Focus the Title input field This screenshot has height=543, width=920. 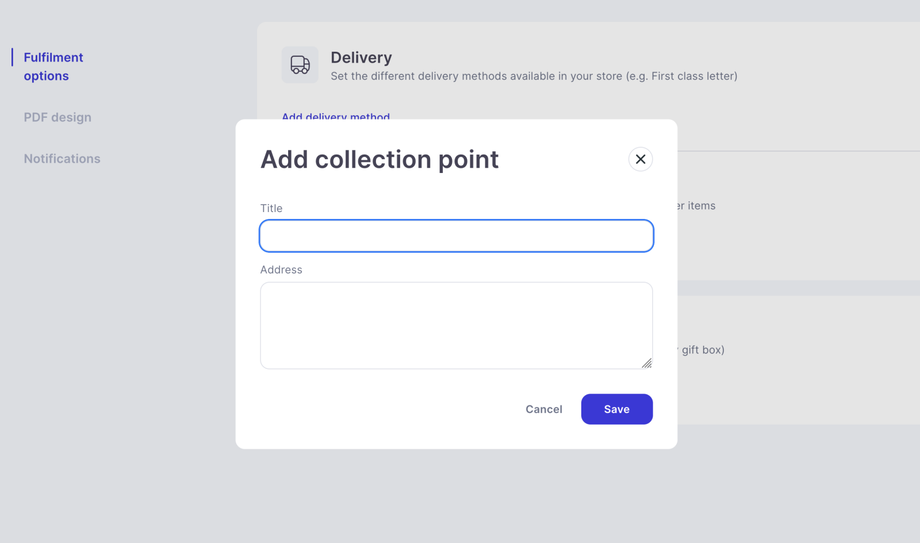pos(456,236)
